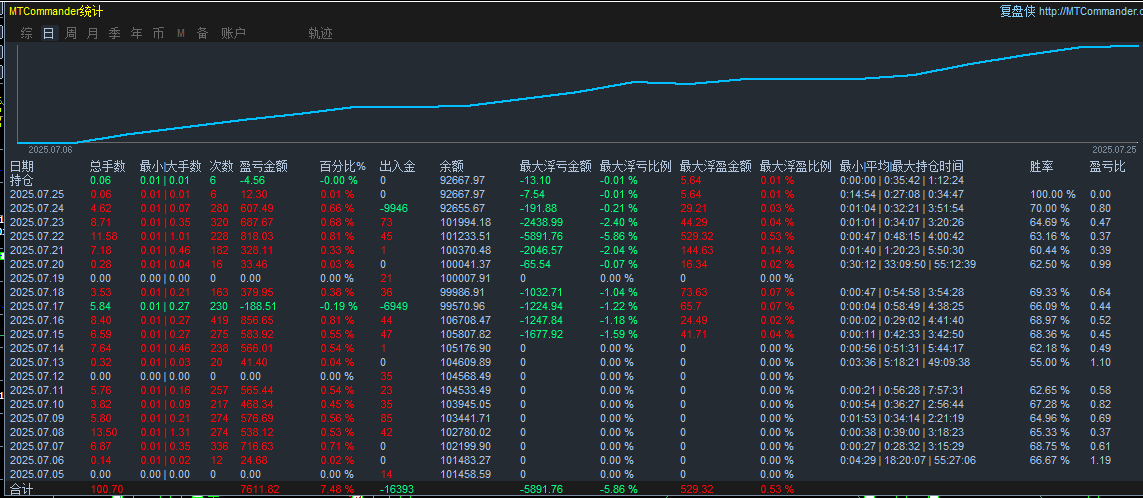The width and height of the screenshot is (1143, 498).
Task: Click the 856.65 profit amount cell
Action: coord(257,319)
